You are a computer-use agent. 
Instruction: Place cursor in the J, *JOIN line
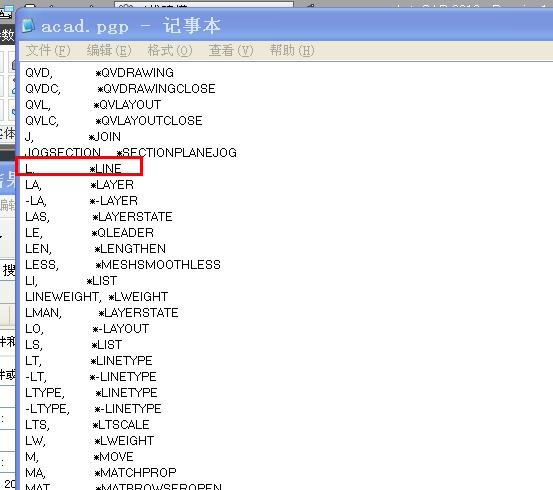(x=73, y=137)
